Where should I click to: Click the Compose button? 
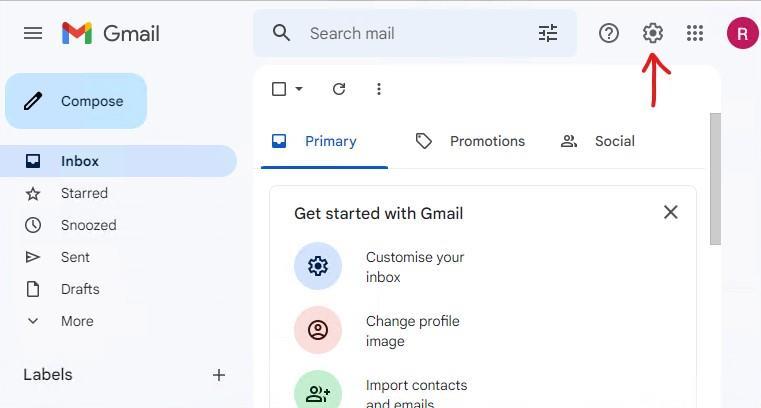tap(76, 101)
